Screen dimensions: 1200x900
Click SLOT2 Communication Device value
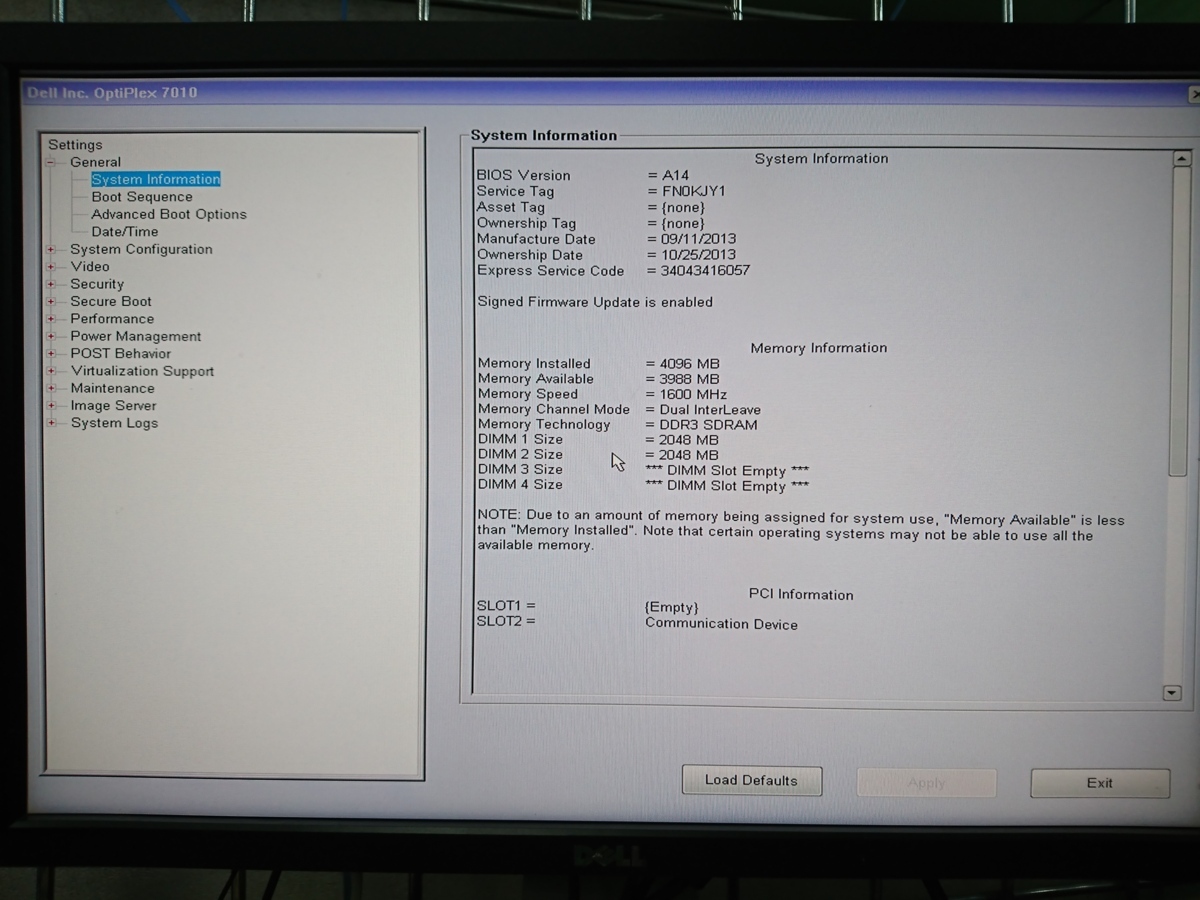pyautogui.click(x=721, y=624)
